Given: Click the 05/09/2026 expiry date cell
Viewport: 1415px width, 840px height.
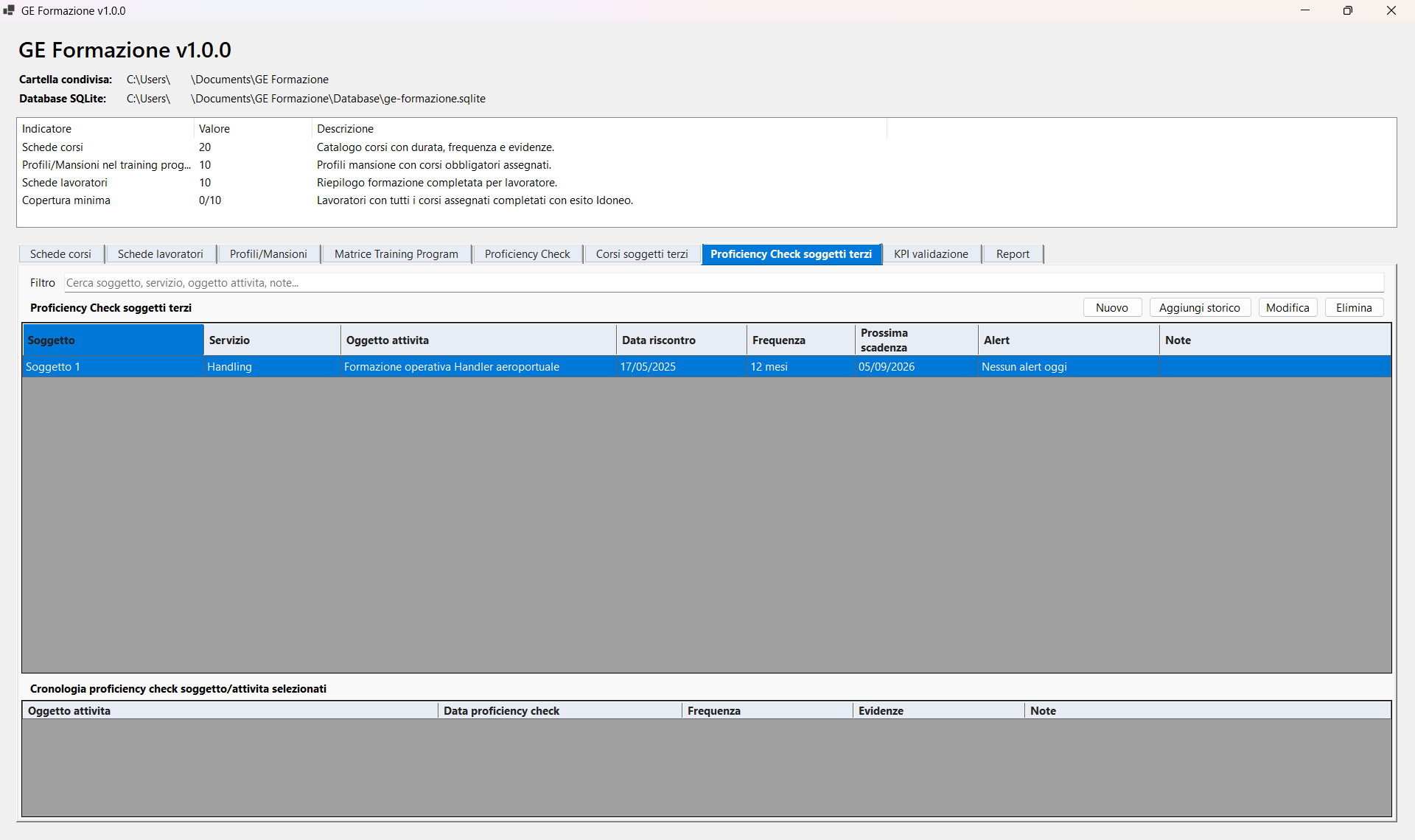Looking at the screenshot, I should (917, 367).
